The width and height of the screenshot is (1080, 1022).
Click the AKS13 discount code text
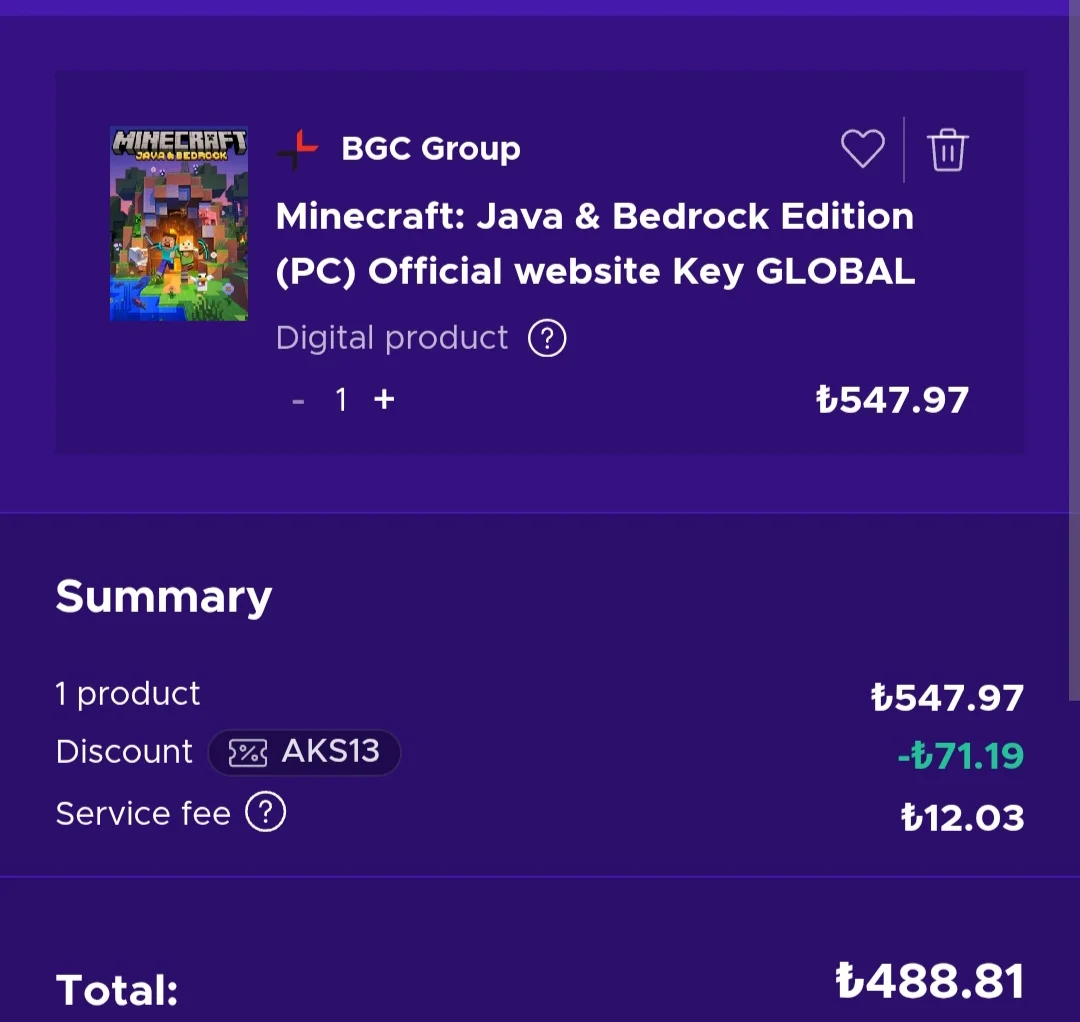coord(330,752)
